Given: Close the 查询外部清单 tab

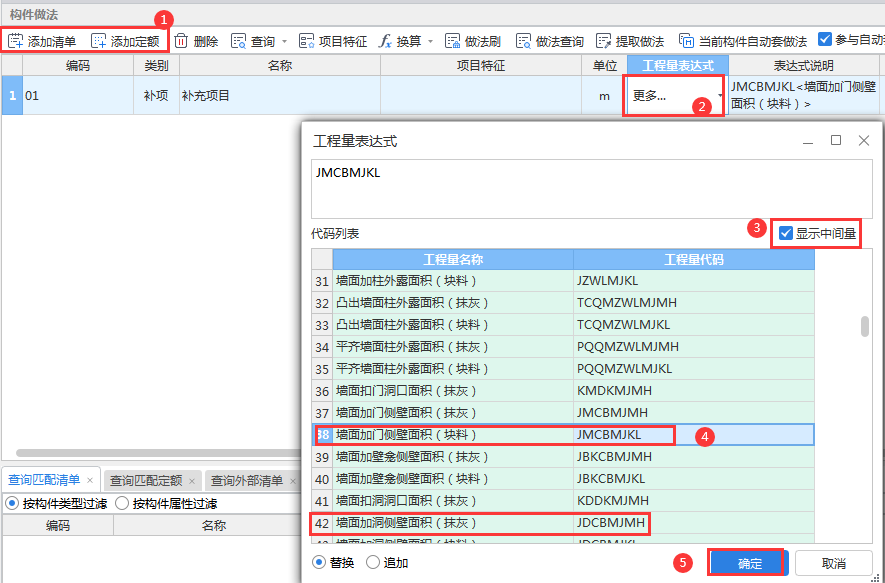Looking at the screenshot, I should click(x=293, y=481).
